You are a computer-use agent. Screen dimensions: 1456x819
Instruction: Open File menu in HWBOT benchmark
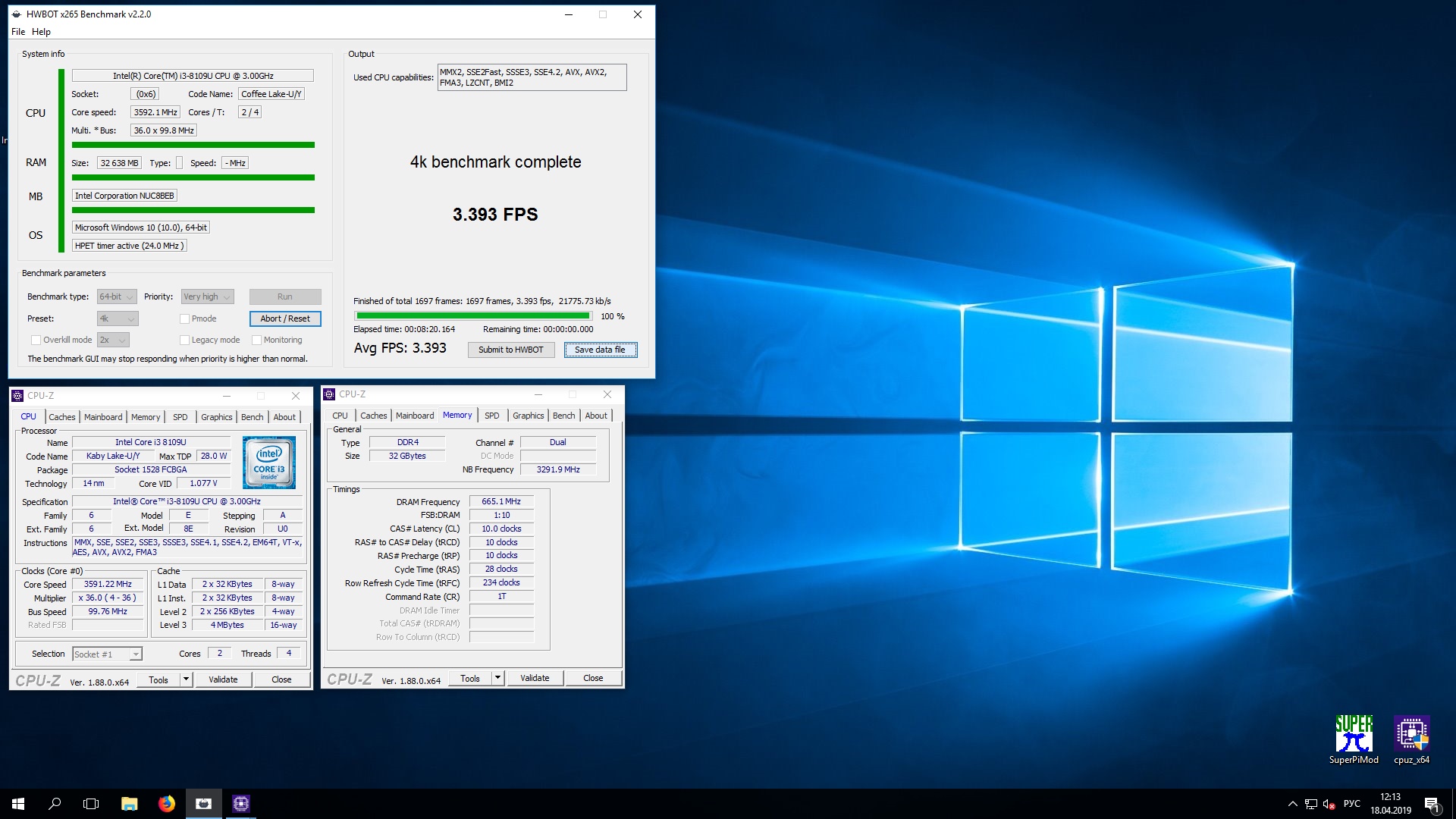tap(18, 32)
